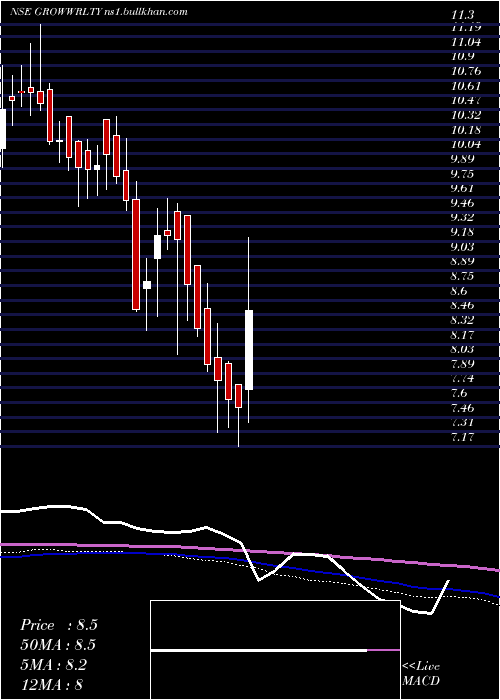The image size is (500, 700).
Task: Click the 9.18 price axis label
Action: pos(462,232)
